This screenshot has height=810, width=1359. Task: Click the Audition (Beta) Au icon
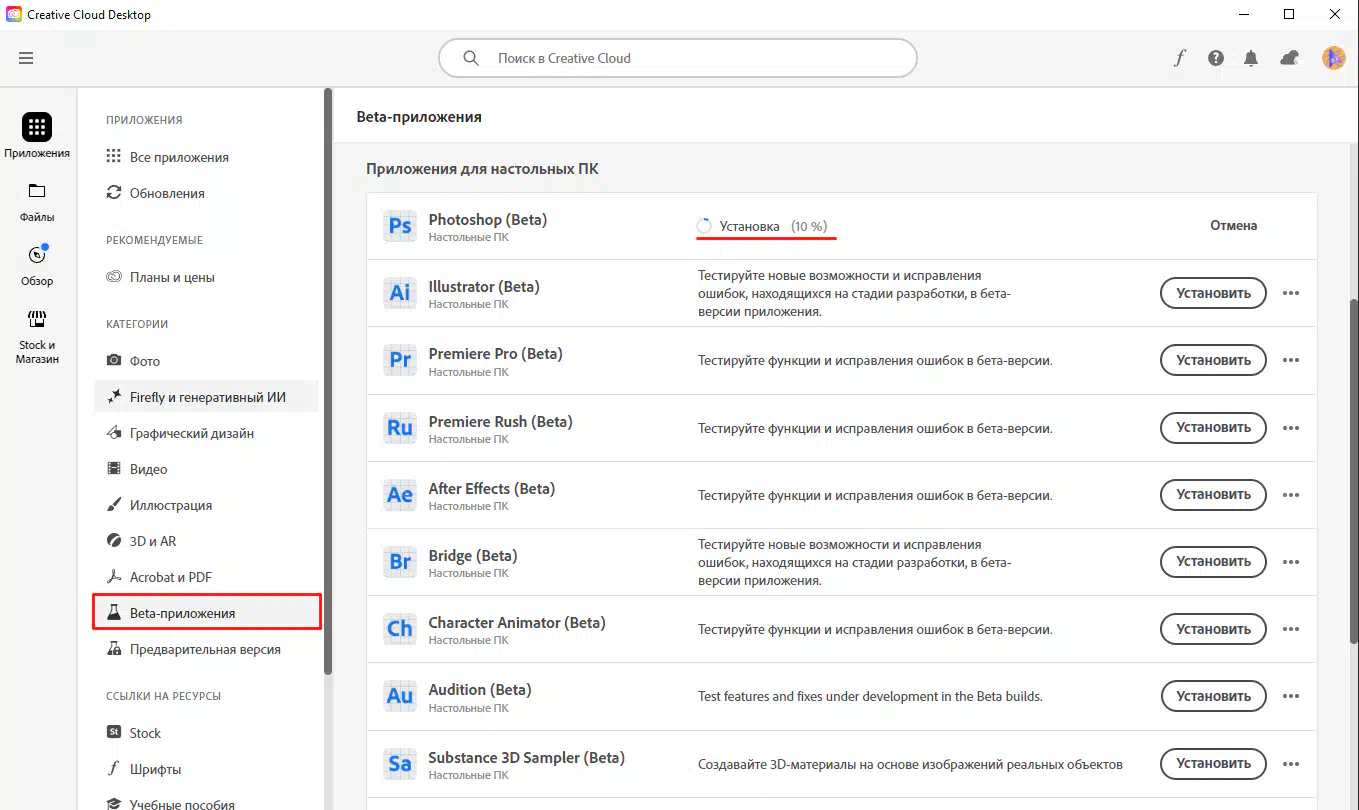(x=400, y=696)
